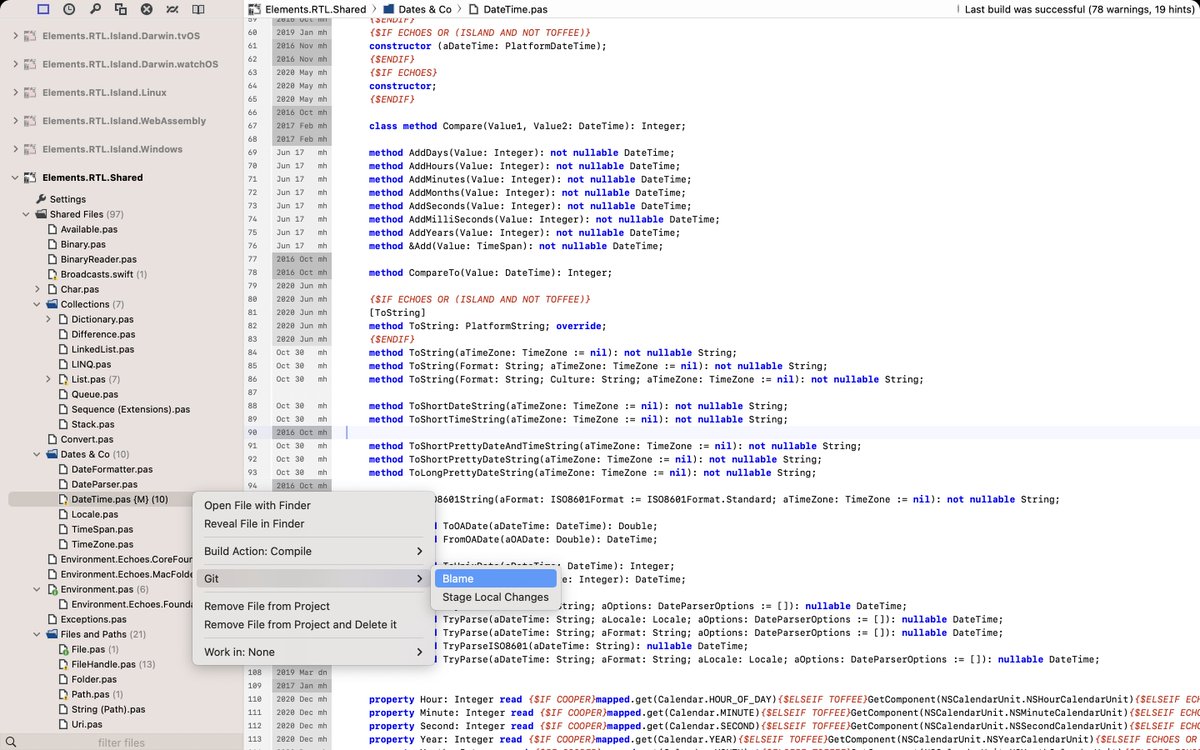Expand the Elements.RTL.Island.Windows project
1200x750 pixels.
coord(14,149)
